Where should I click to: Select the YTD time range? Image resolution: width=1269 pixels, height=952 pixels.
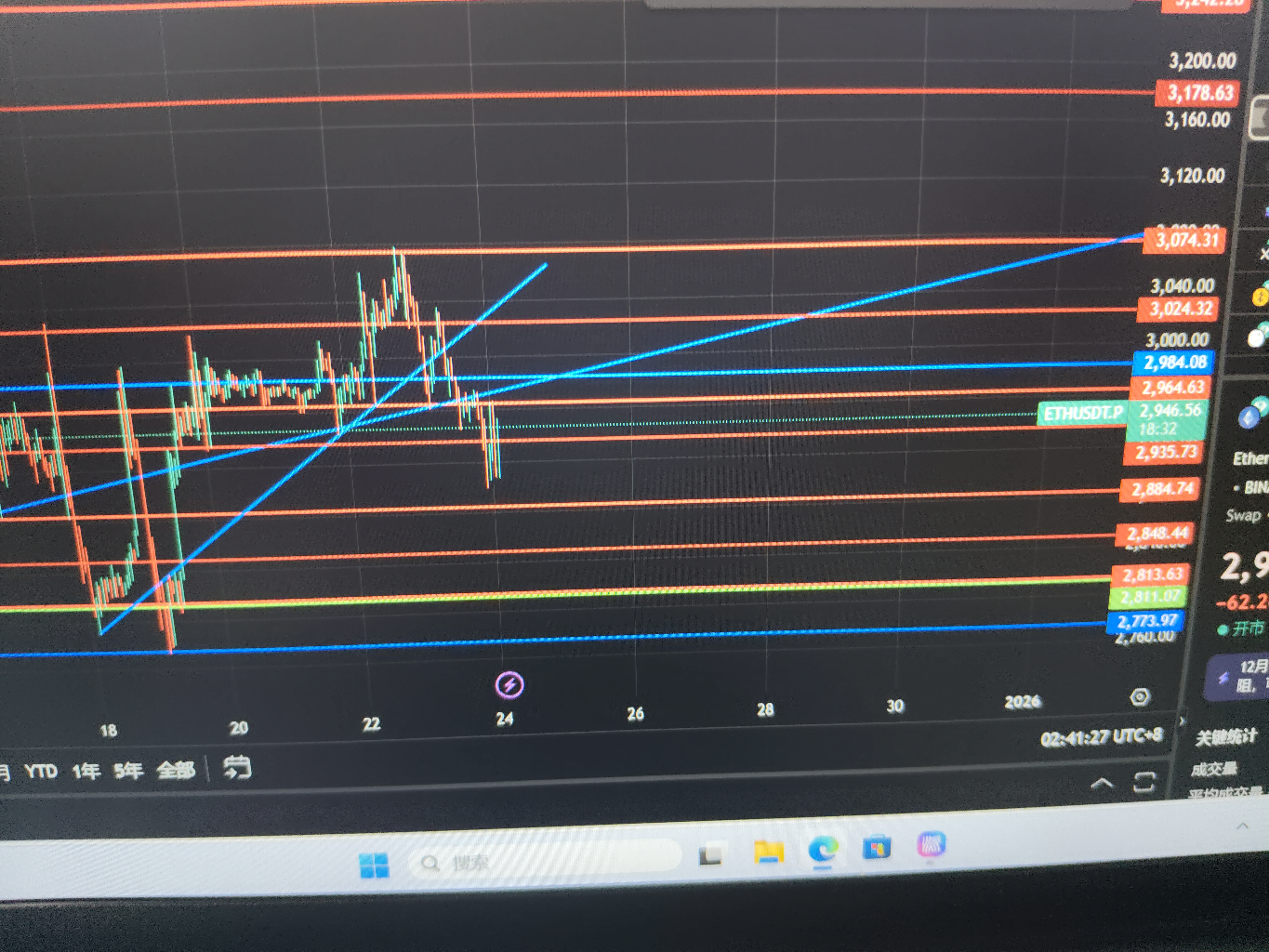click(x=40, y=771)
